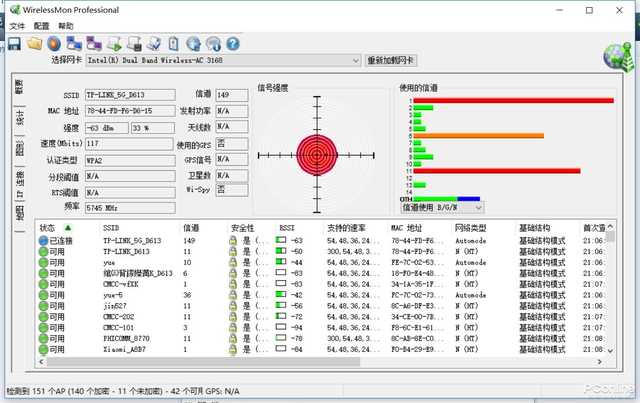The width and height of the screenshot is (640, 403).
Task: Click the purple networked computers toolbar icon
Action: click(x=94, y=43)
